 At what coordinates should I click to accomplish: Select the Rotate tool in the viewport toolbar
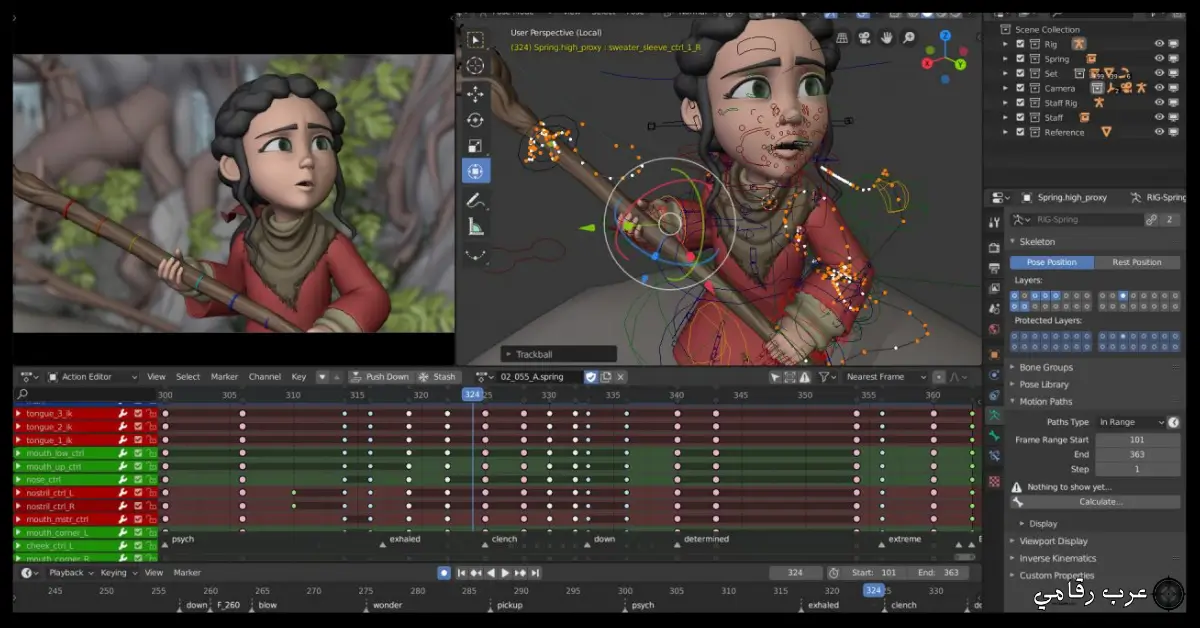point(476,119)
